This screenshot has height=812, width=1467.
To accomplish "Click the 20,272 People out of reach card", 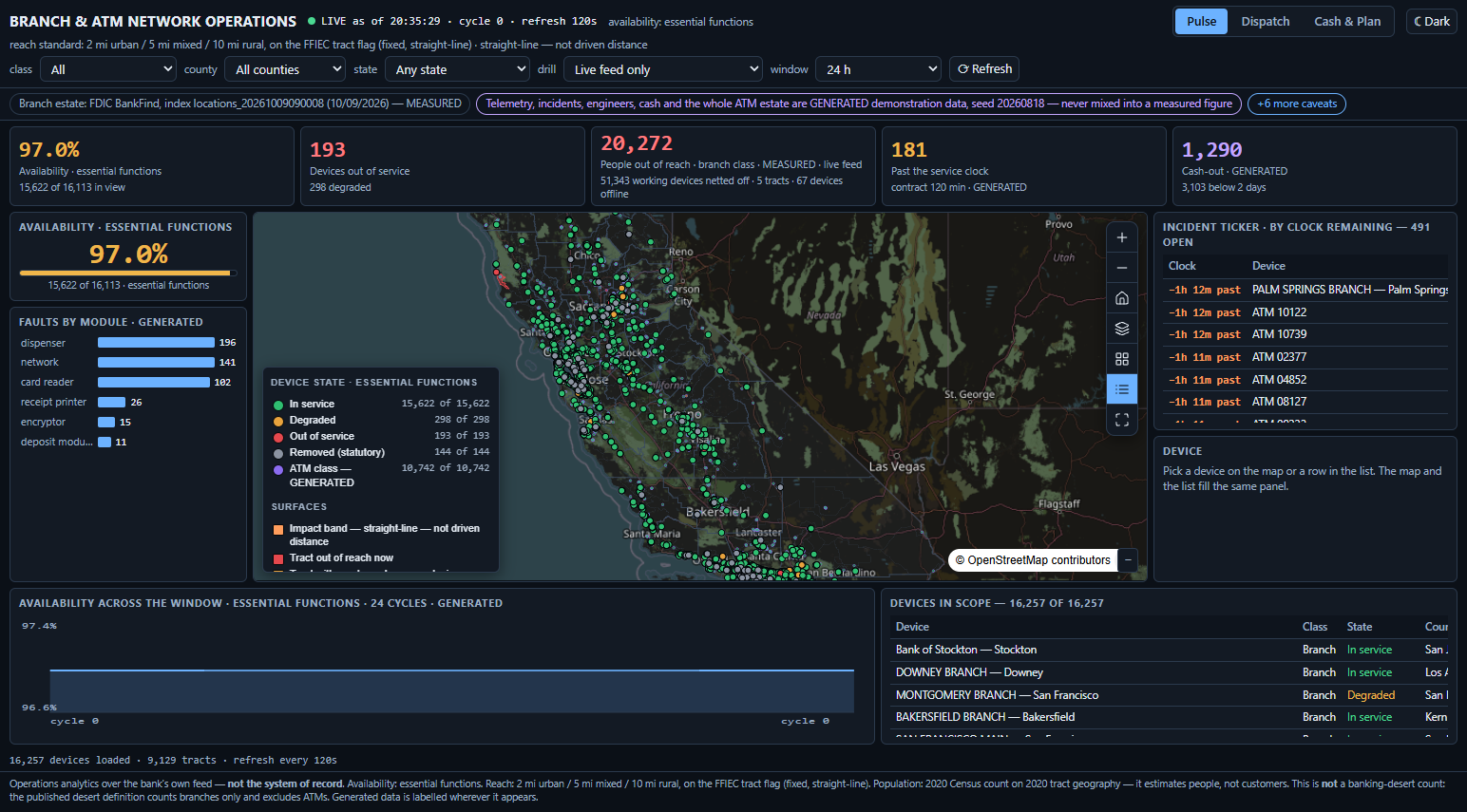I will [733, 166].
